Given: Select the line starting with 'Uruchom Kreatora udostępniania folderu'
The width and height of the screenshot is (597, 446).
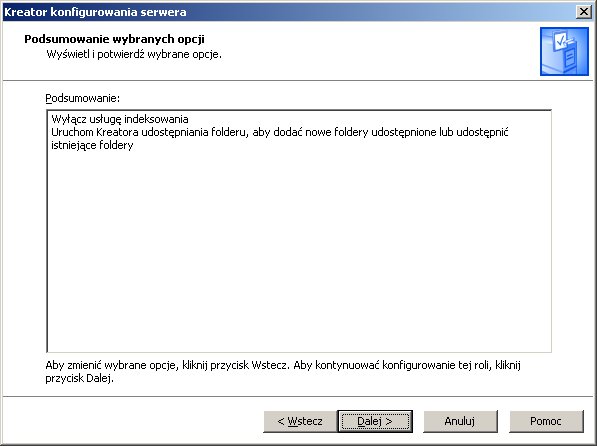Looking at the screenshot, I should [280, 132].
